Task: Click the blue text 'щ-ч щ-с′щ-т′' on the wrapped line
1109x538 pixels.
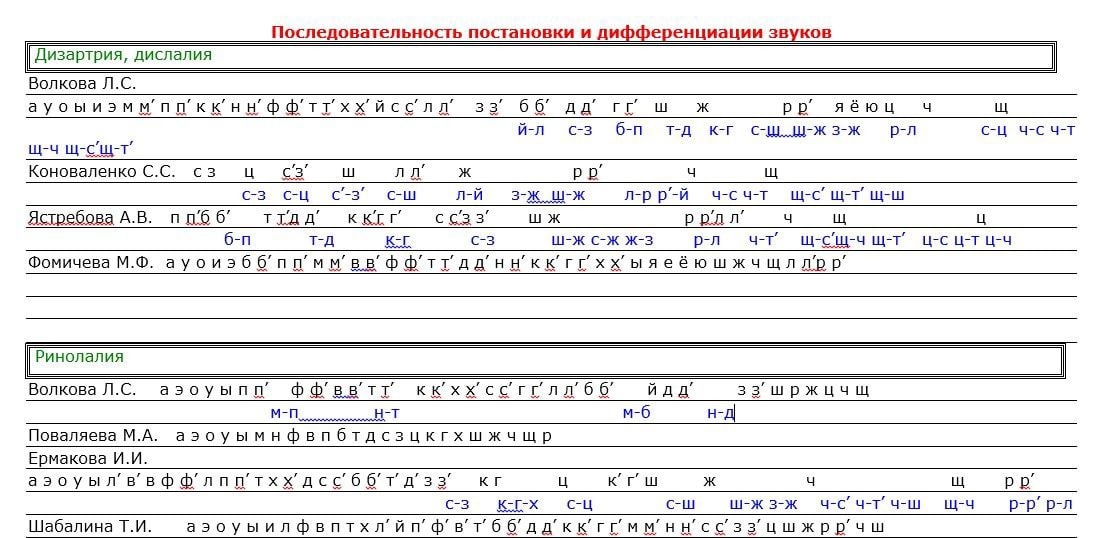Action: (81, 149)
